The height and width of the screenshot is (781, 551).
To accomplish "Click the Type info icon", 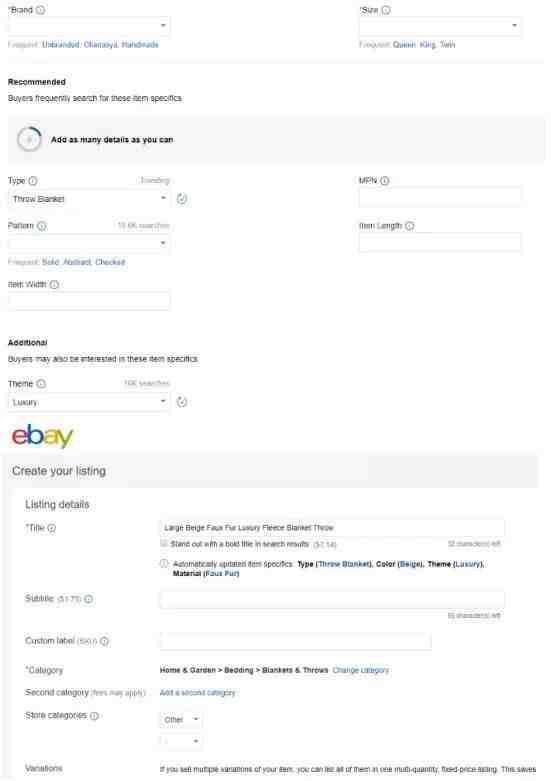I will click(33, 181).
